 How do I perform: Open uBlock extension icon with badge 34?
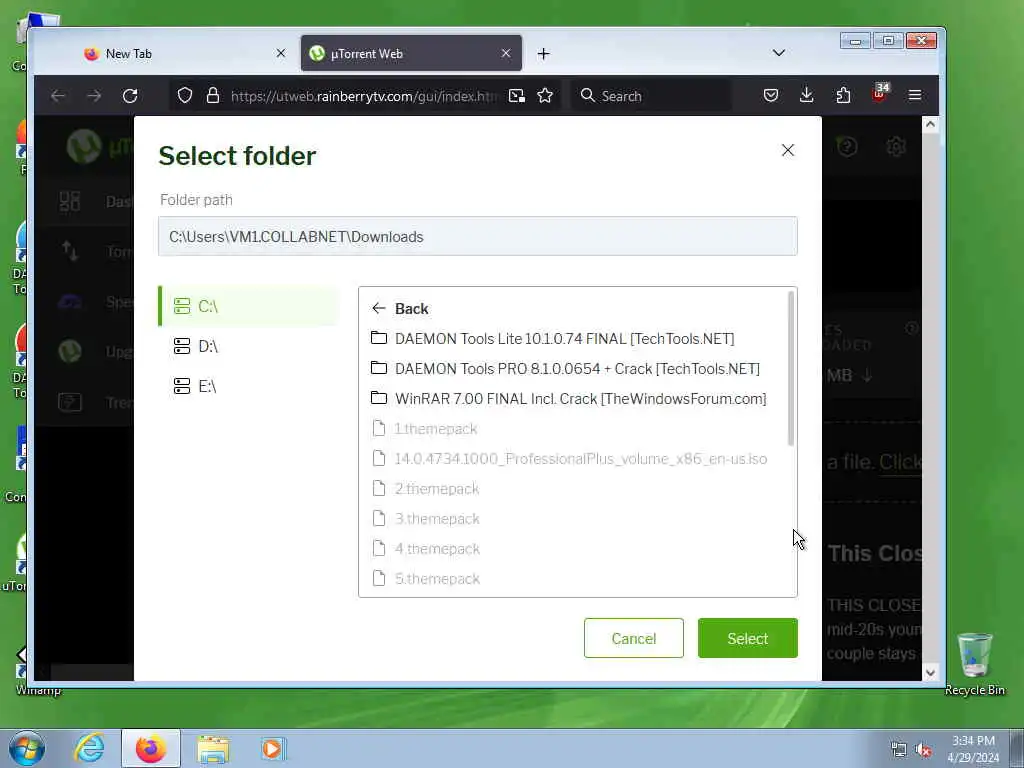879,93
